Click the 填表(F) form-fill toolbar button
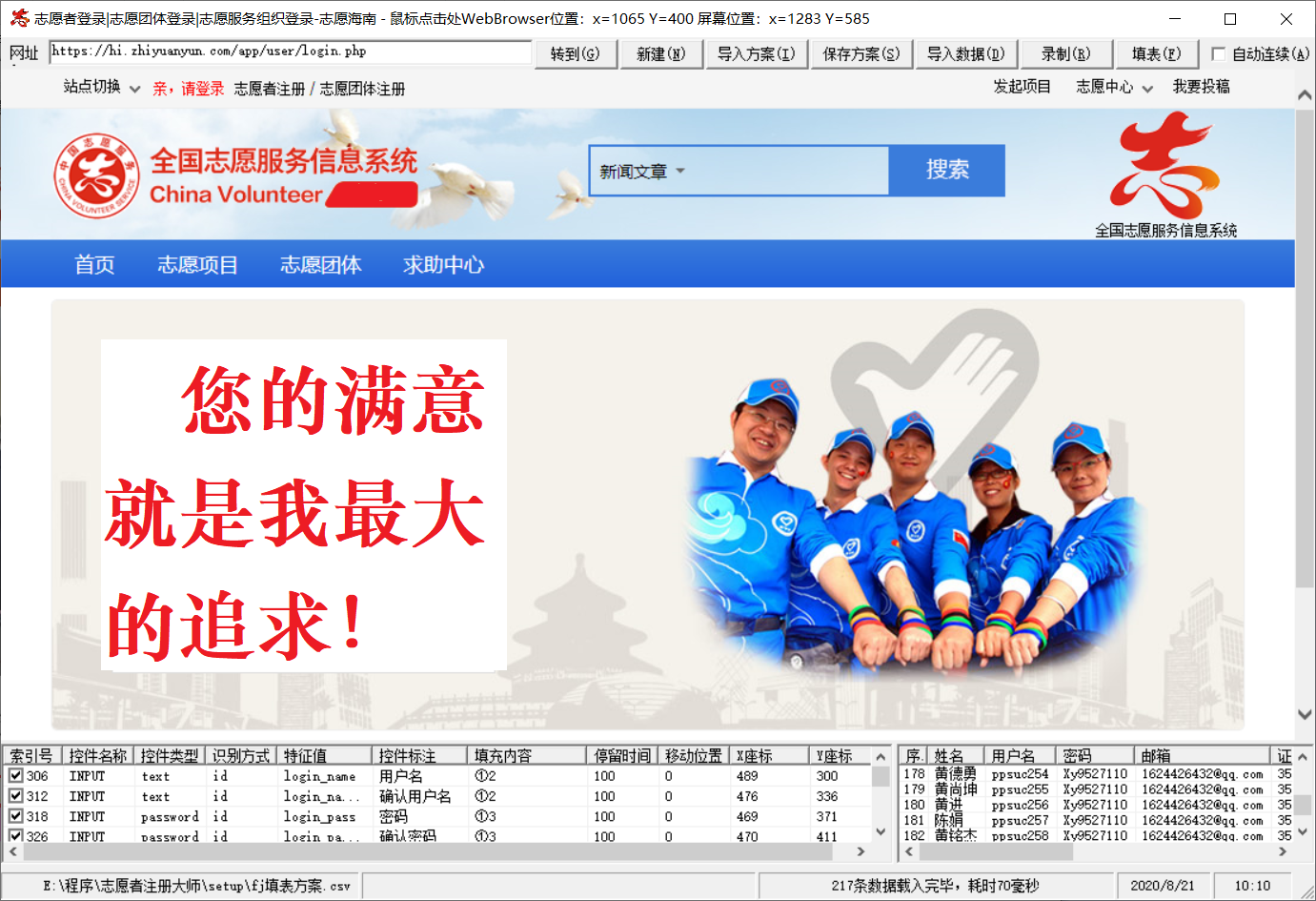 tap(1156, 54)
